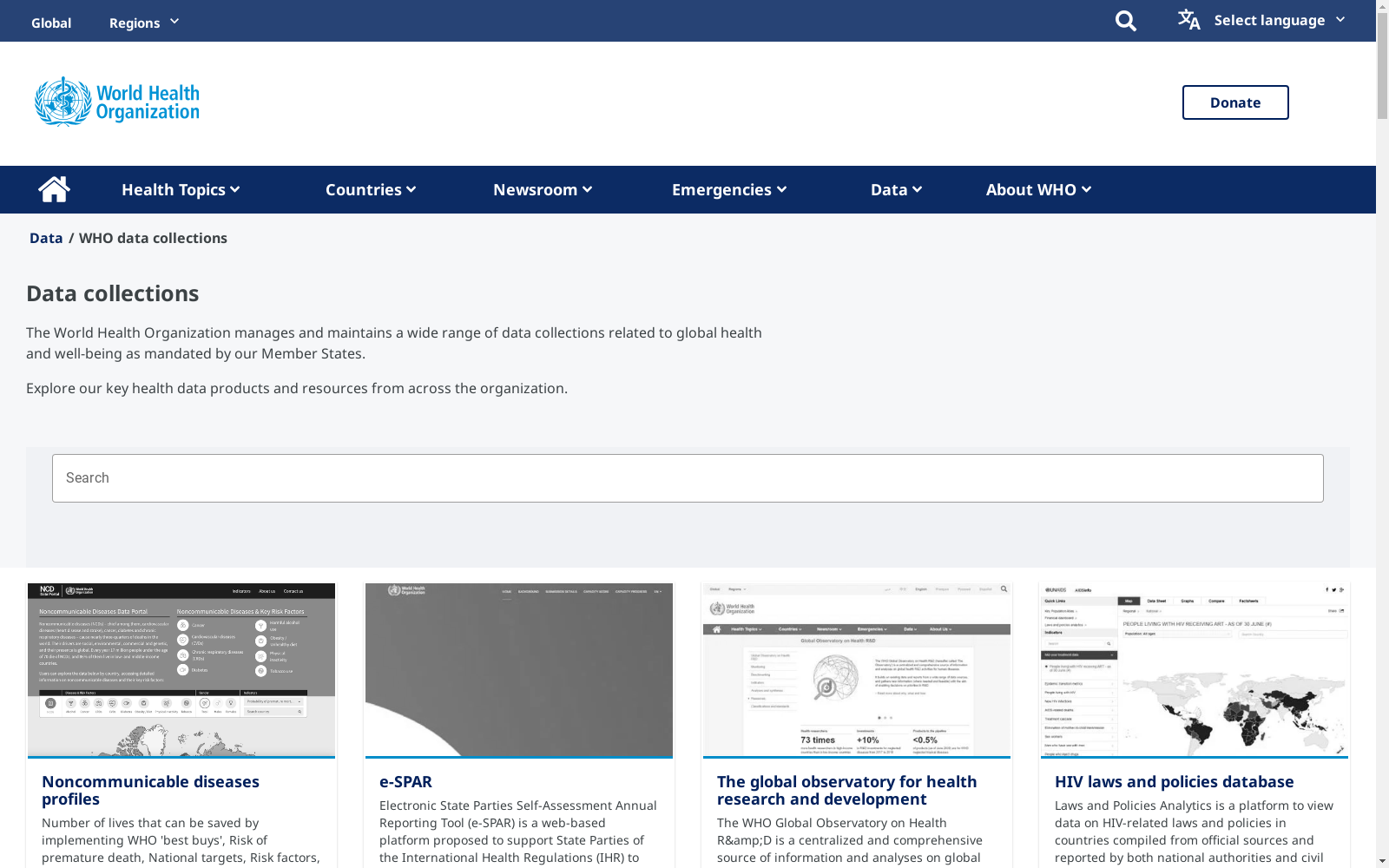Open the Noncommunicable diseases profiles thumbnail

181,670
